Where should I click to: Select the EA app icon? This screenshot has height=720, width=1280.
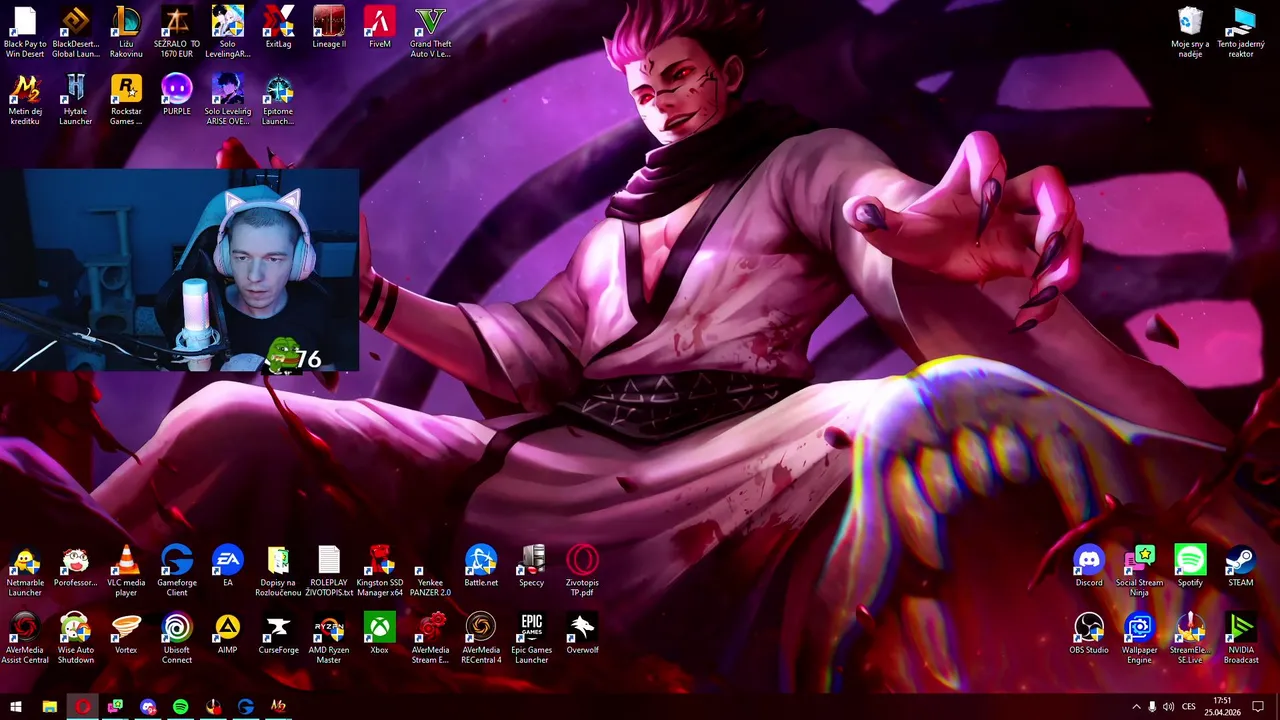coord(228,566)
